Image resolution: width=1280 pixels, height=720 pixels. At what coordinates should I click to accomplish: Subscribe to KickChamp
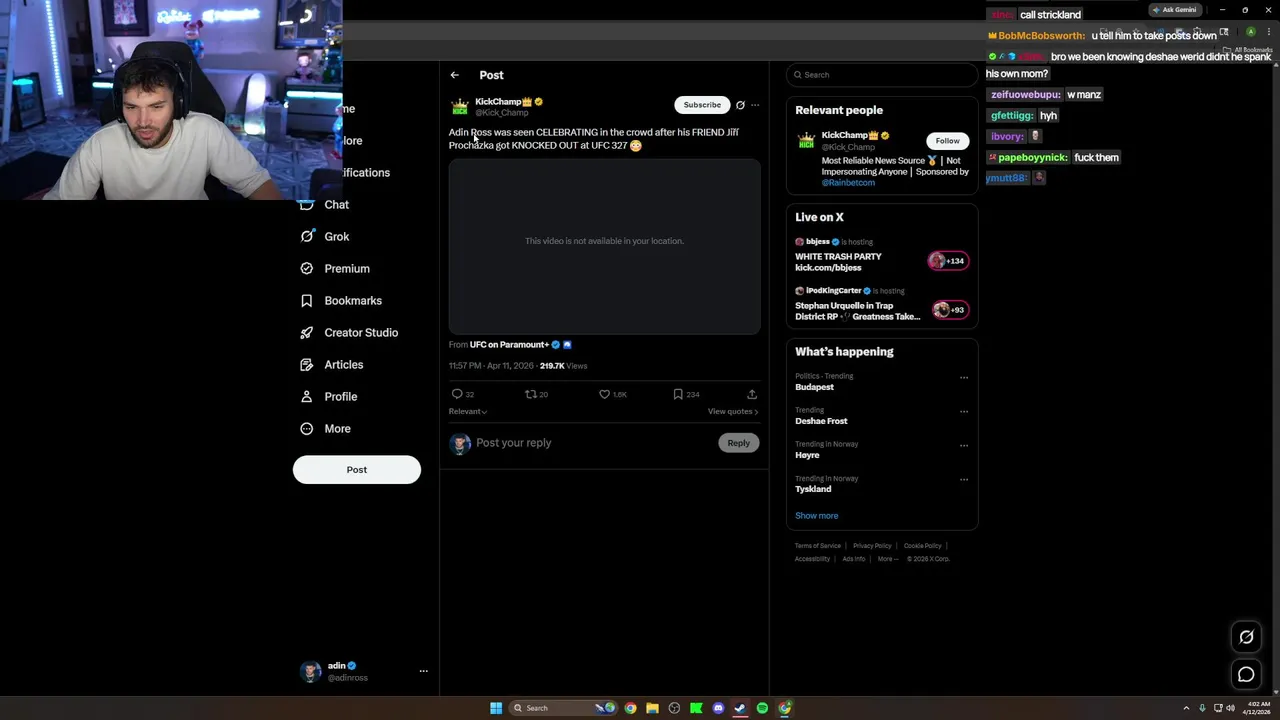(x=702, y=105)
